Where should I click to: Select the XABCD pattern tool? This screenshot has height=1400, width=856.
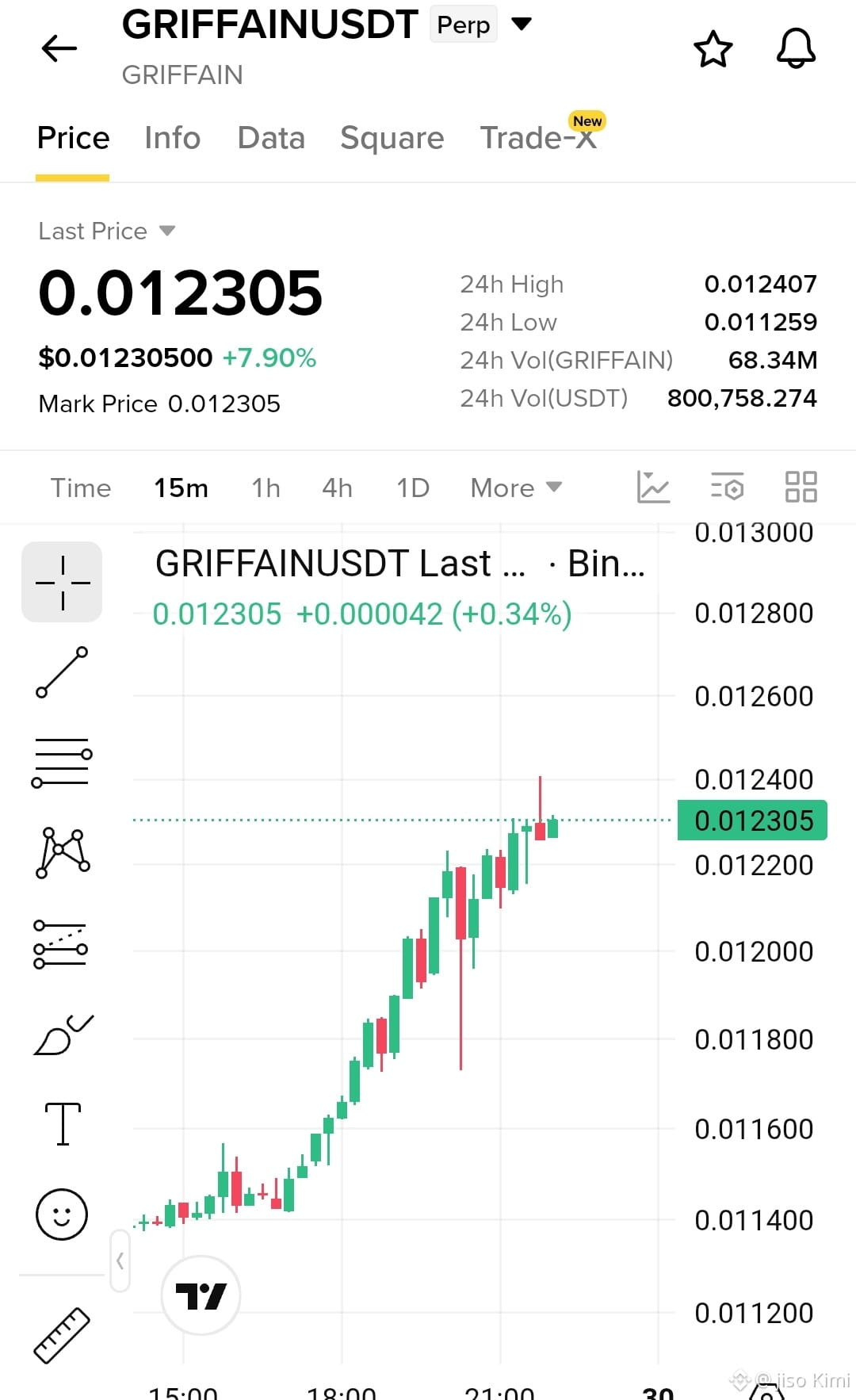tap(63, 853)
